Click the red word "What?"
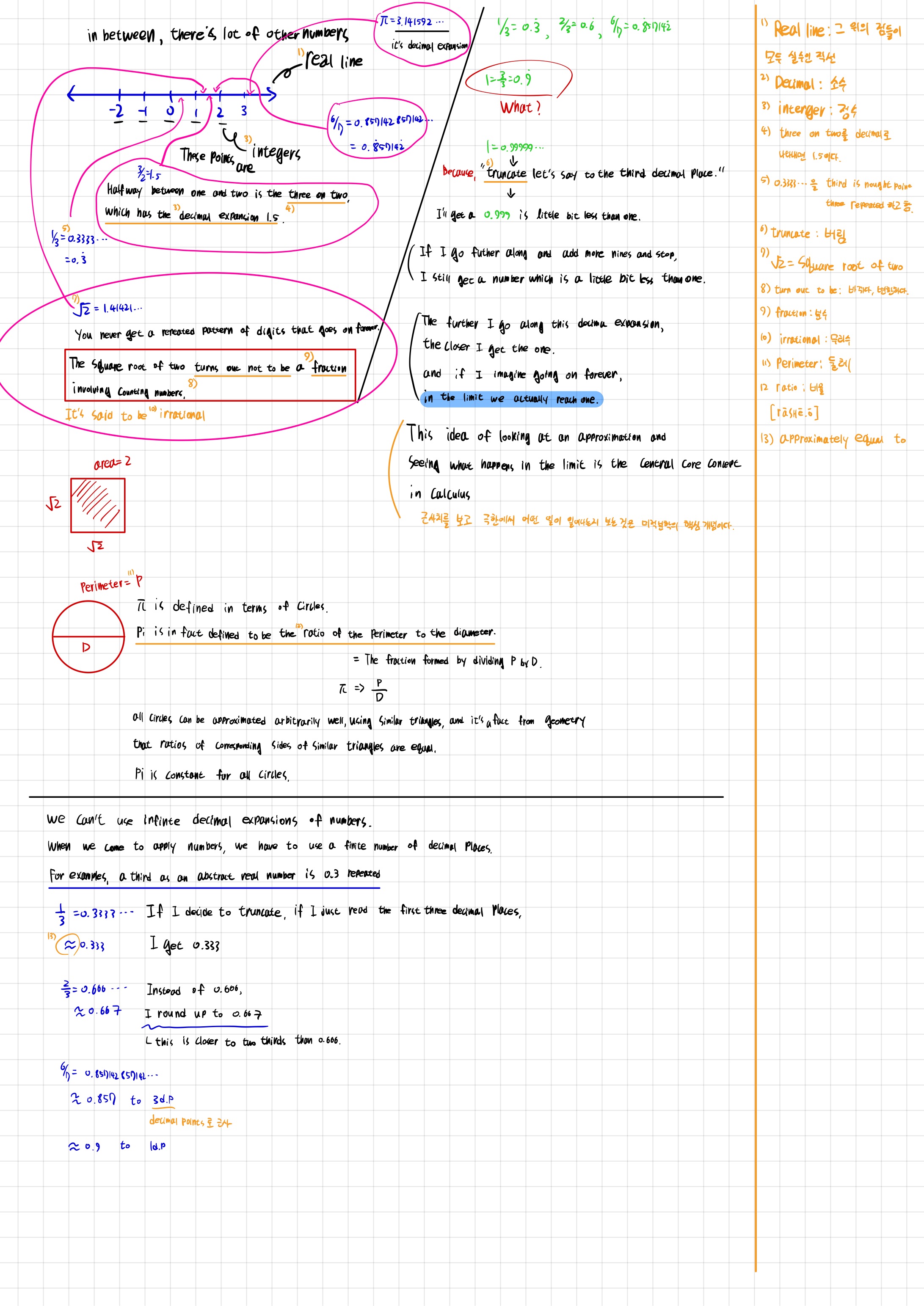924x1306 pixels. (521, 107)
